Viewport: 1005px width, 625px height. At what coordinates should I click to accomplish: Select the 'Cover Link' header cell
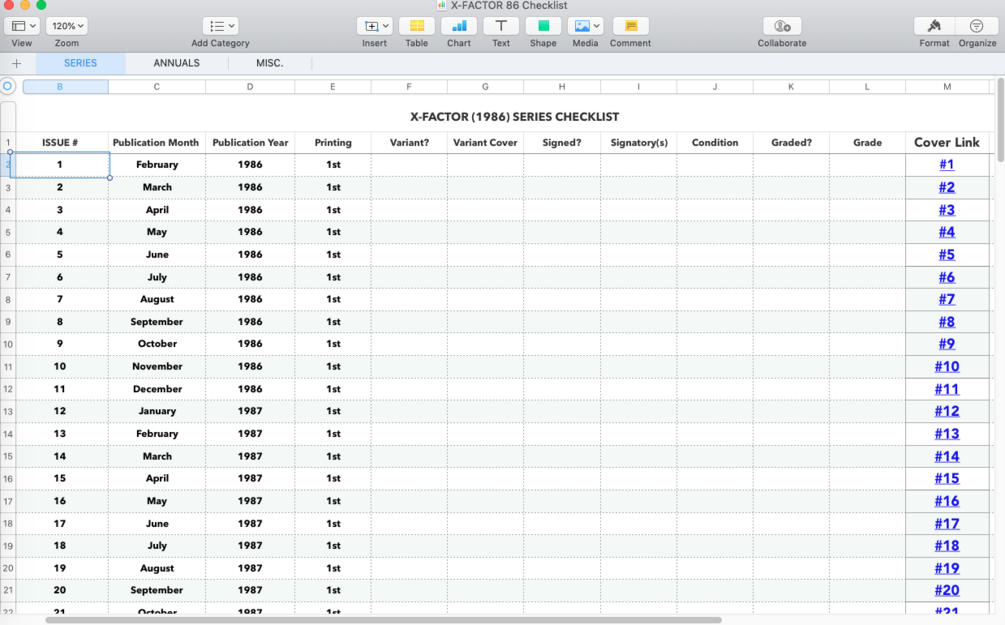pyautogui.click(x=947, y=143)
